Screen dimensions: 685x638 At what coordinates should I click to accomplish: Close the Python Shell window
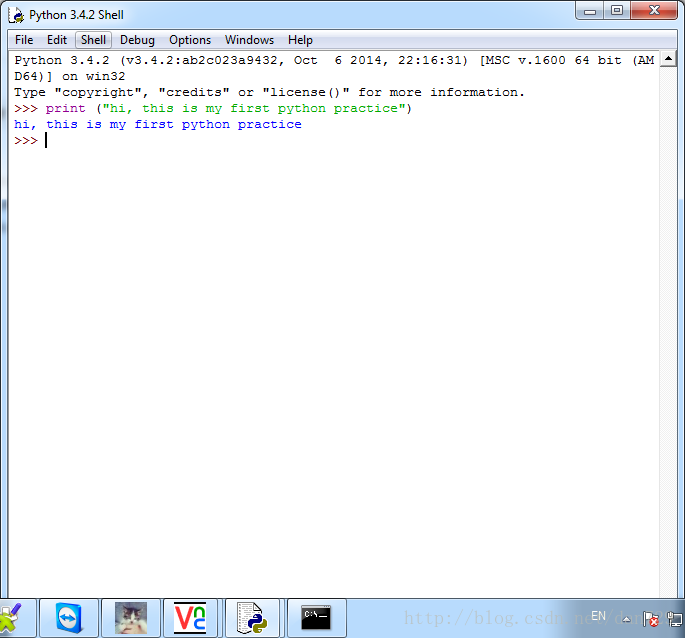click(x=654, y=11)
